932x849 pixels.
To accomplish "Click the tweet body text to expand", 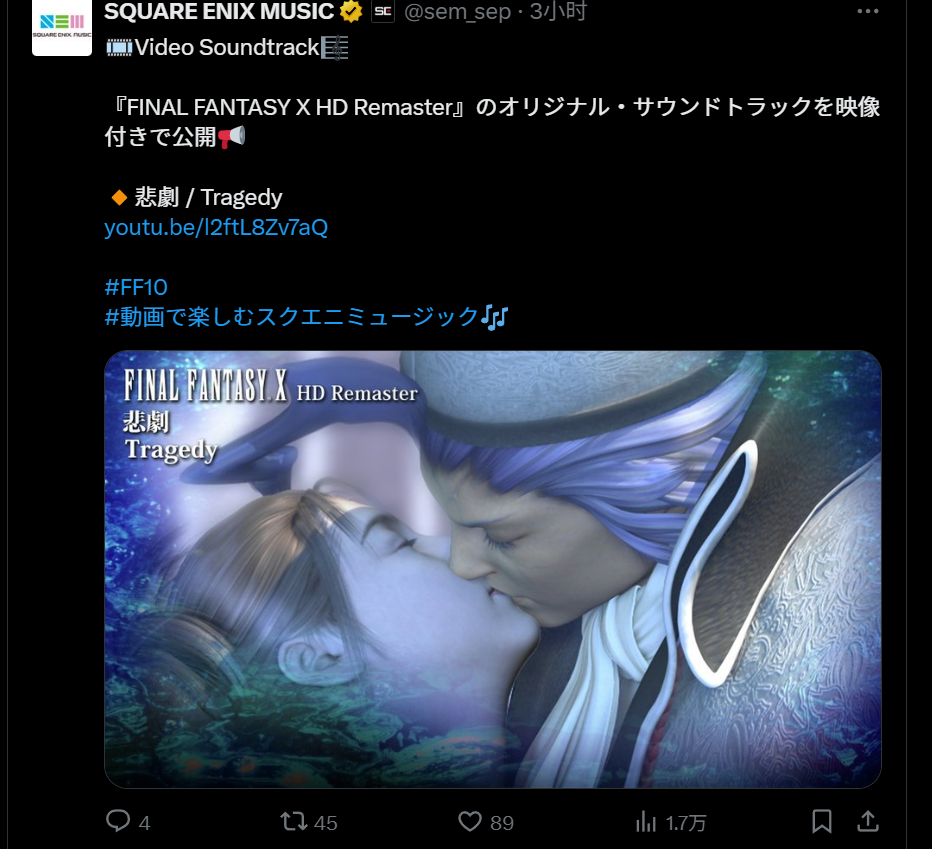I will click(492, 122).
